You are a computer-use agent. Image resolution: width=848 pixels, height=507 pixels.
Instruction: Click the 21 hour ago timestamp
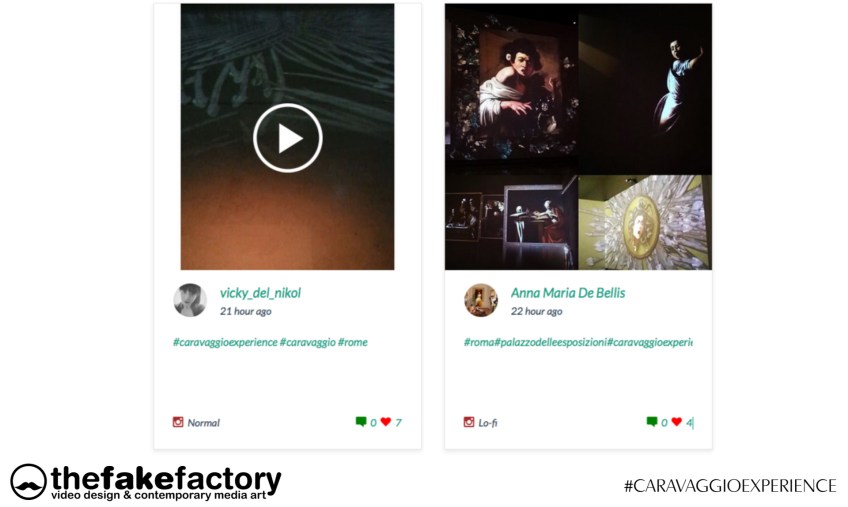pyautogui.click(x=246, y=311)
